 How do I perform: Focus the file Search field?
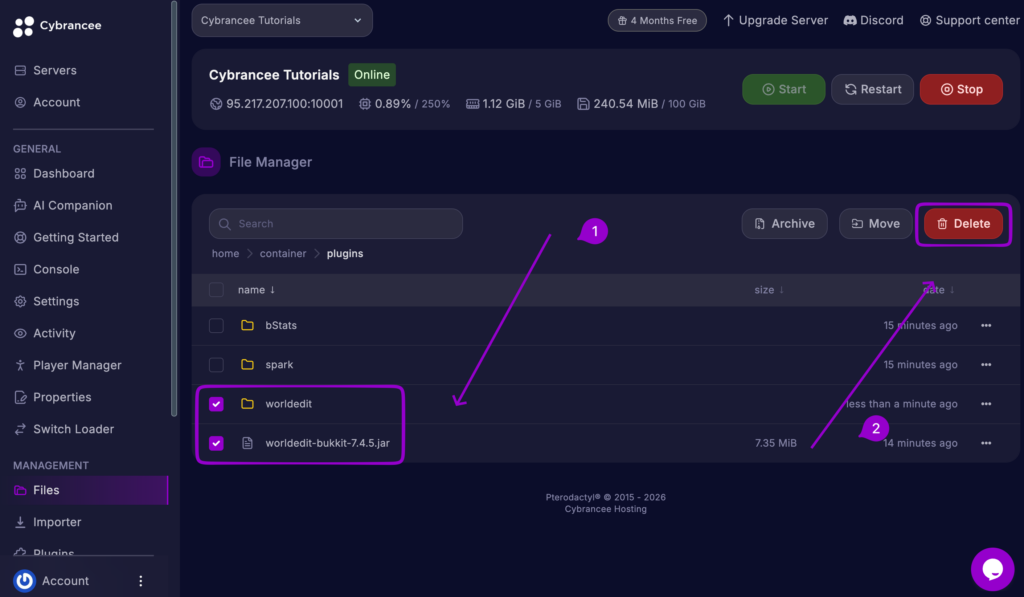click(x=336, y=223)
